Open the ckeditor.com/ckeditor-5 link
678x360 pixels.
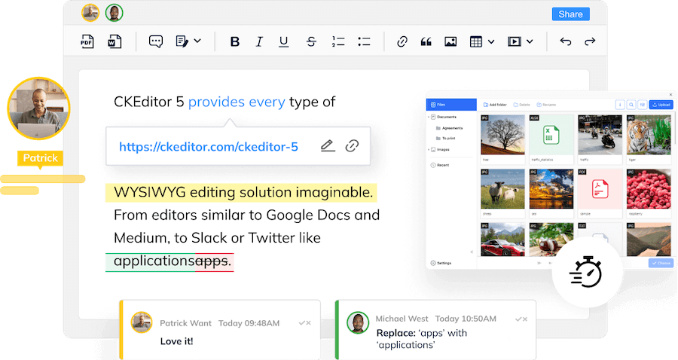208,147
